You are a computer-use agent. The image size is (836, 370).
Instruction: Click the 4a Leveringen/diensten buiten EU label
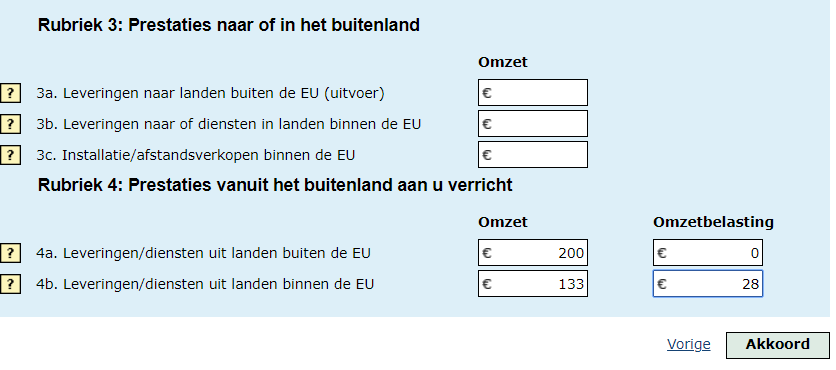203,253
